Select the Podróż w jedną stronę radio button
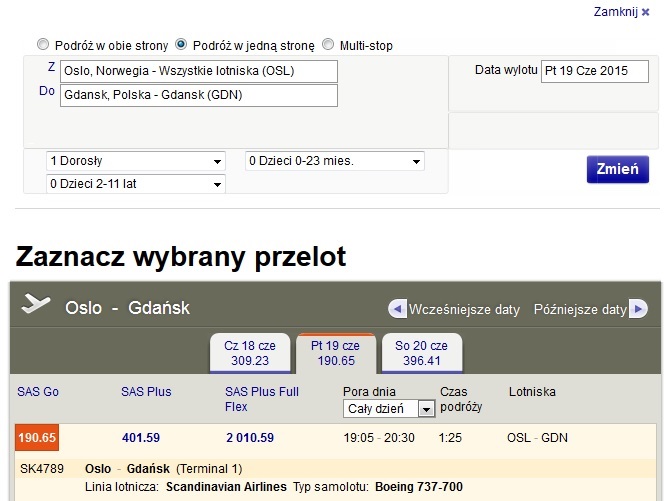668x501 pixels. click(181, 44)
